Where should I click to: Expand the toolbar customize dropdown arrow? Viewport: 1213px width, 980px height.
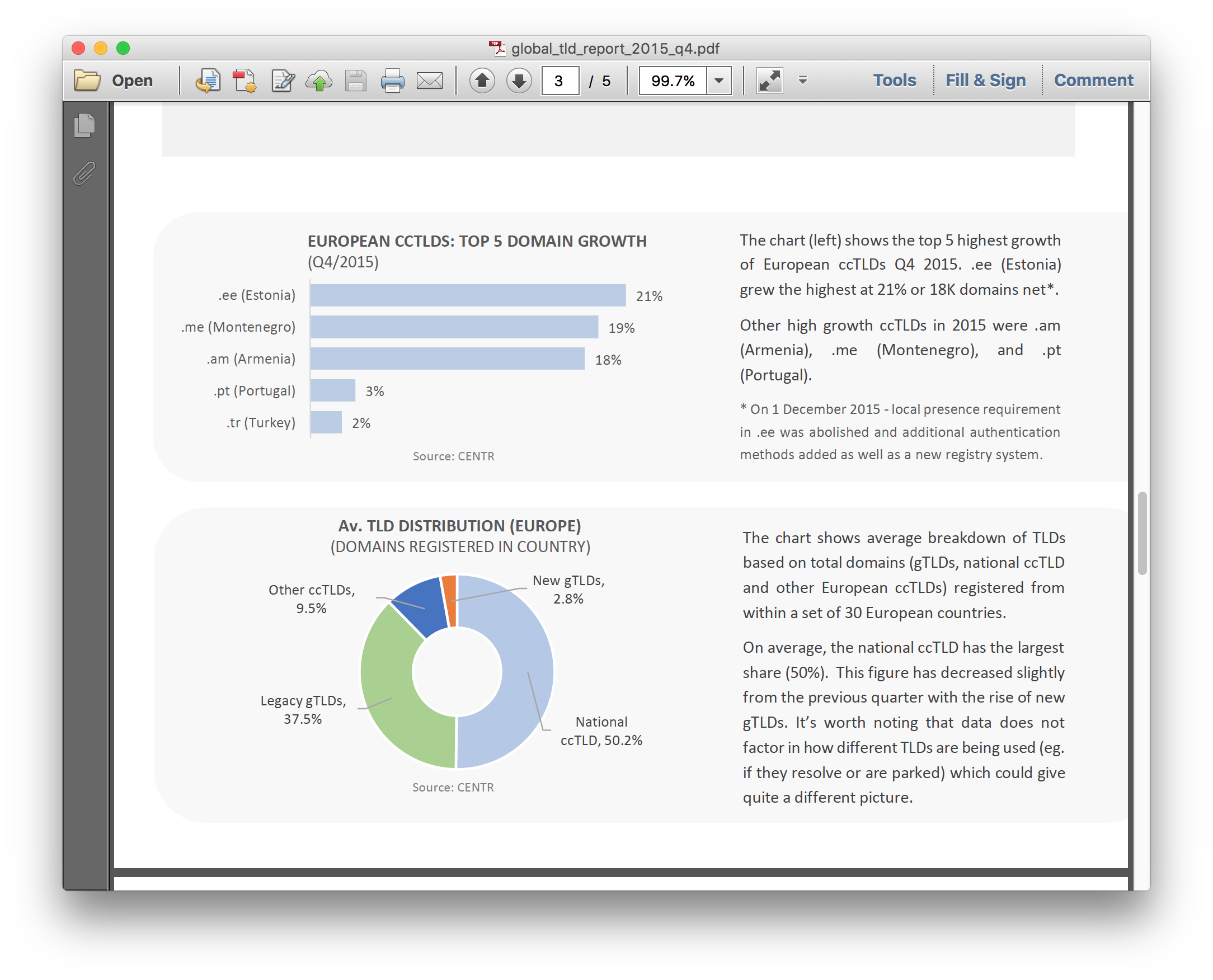click(x=802, y=81)
